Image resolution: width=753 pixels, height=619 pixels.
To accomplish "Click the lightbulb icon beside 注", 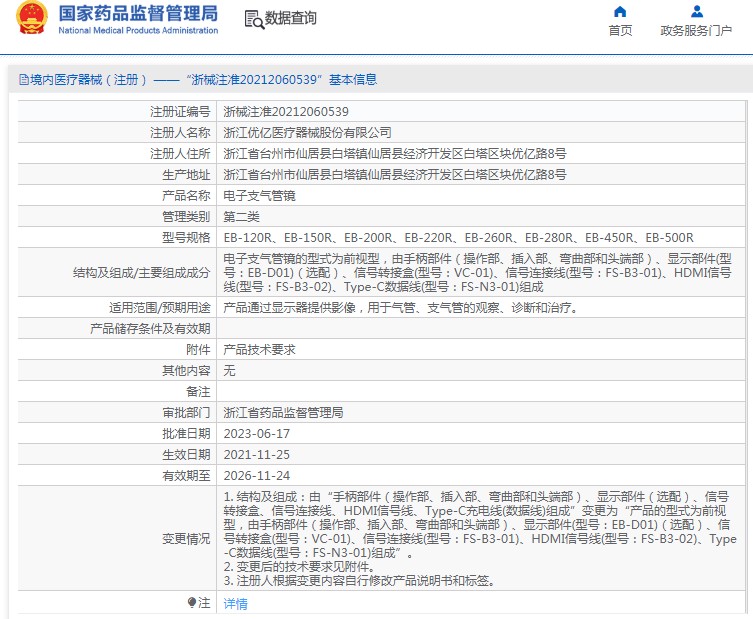I will (192, 603).
